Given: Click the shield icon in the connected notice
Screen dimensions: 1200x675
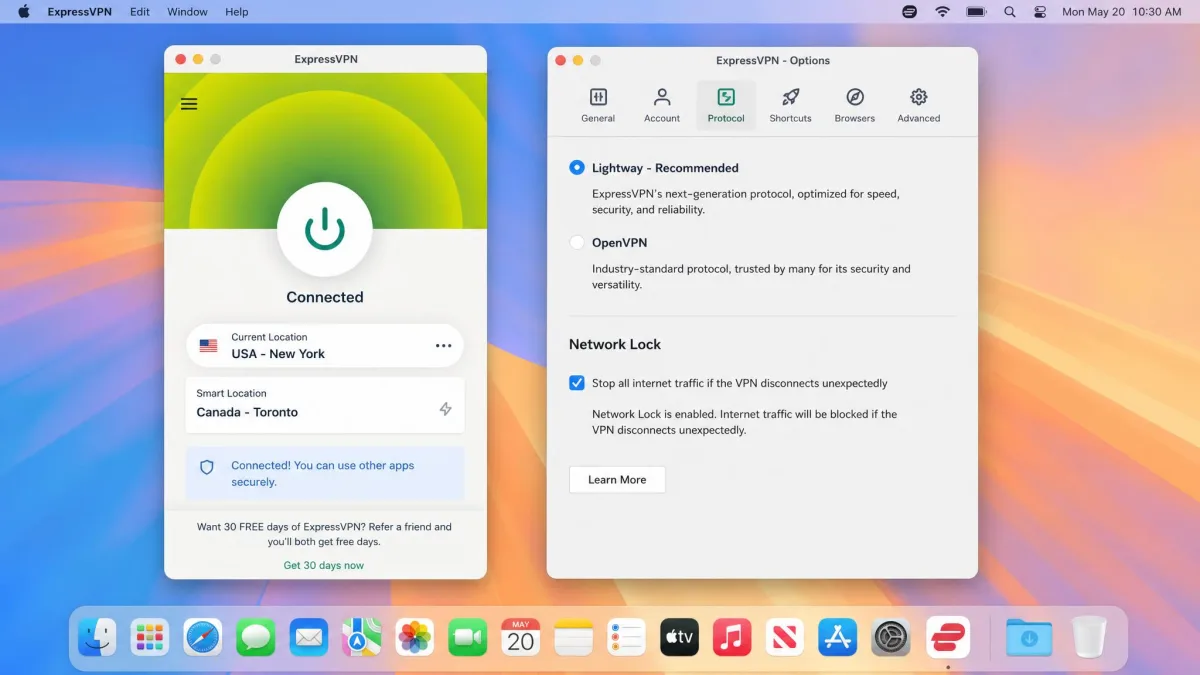Looking at the screenshot, I should [207, 467].
